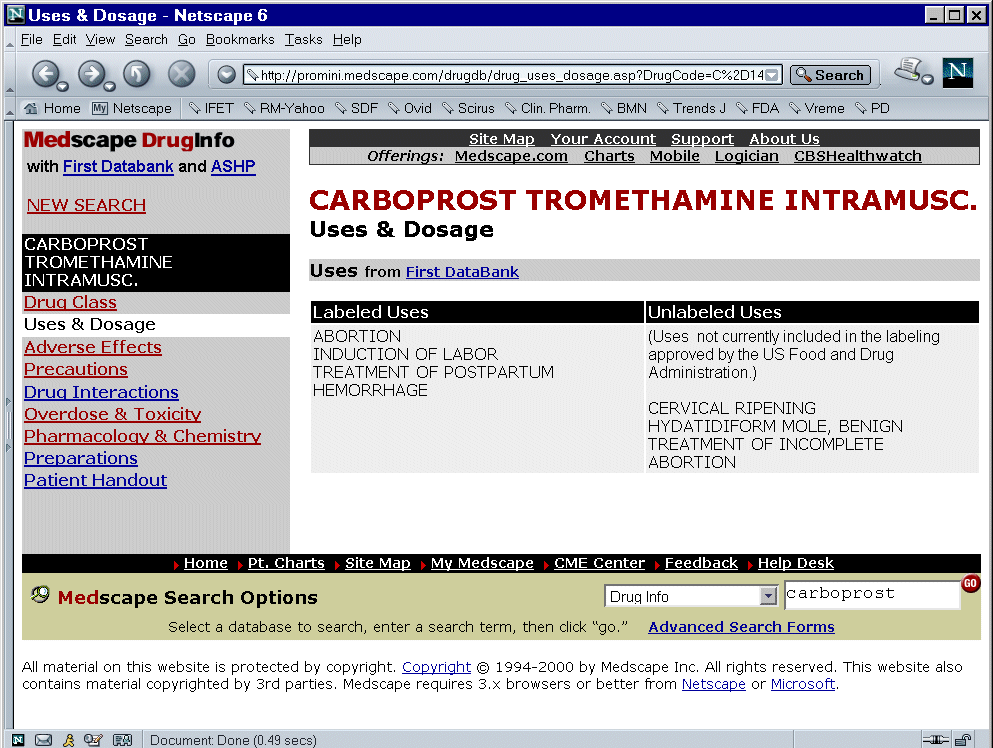The height and width of the screenshot is (748, 993).
Task: Open the SDF bookmark
Action: pyautogui.click(x=357, y=108)
